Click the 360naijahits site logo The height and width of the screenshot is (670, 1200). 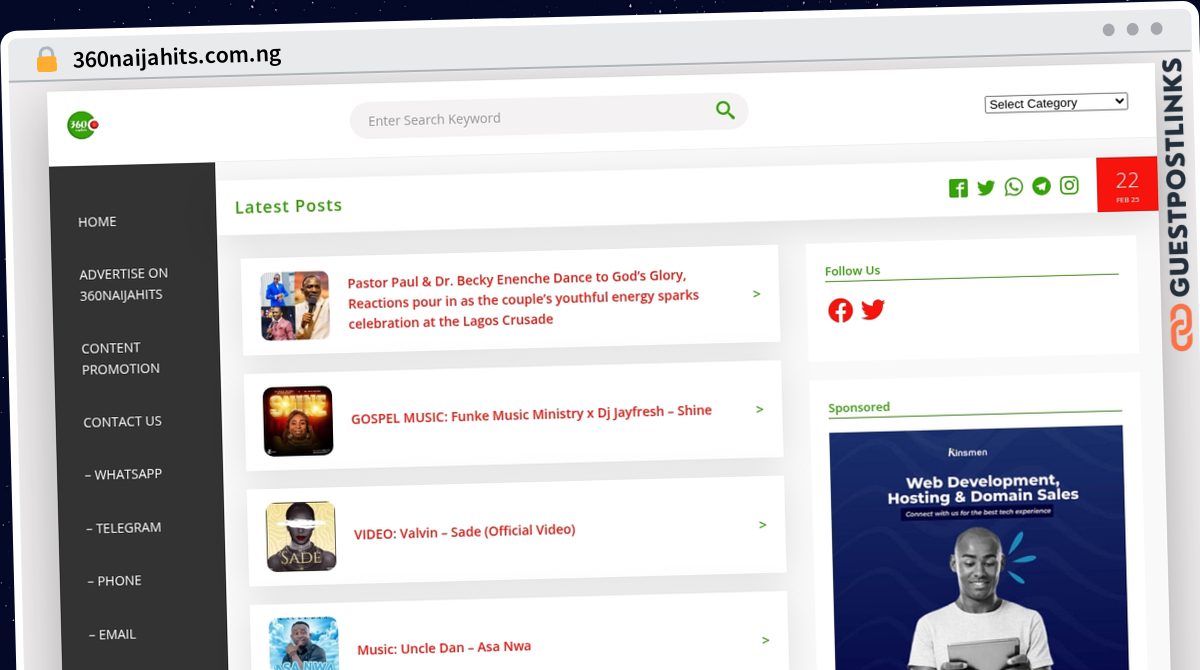[80, 124]
